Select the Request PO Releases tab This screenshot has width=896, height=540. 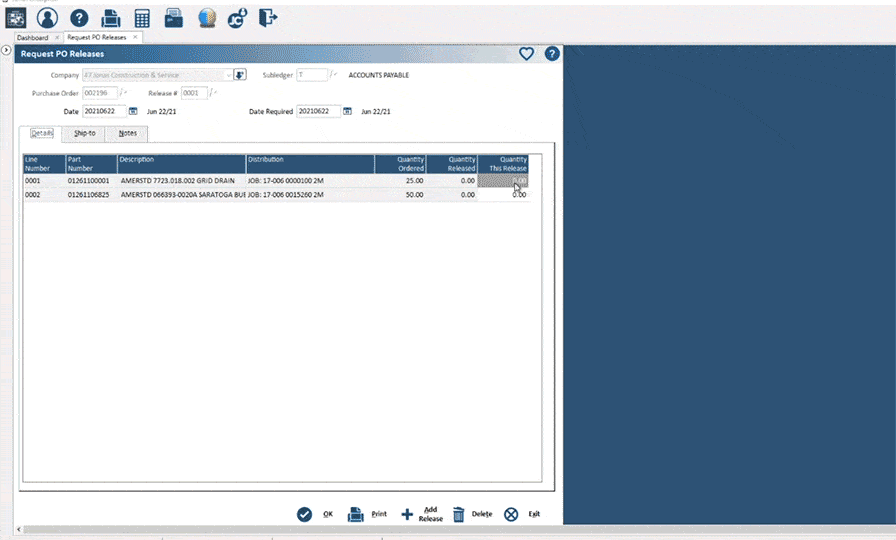point(97,37)
